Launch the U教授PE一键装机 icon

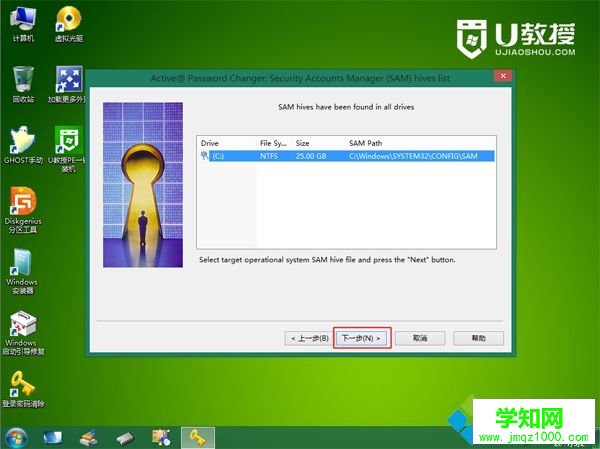point(67,149)
